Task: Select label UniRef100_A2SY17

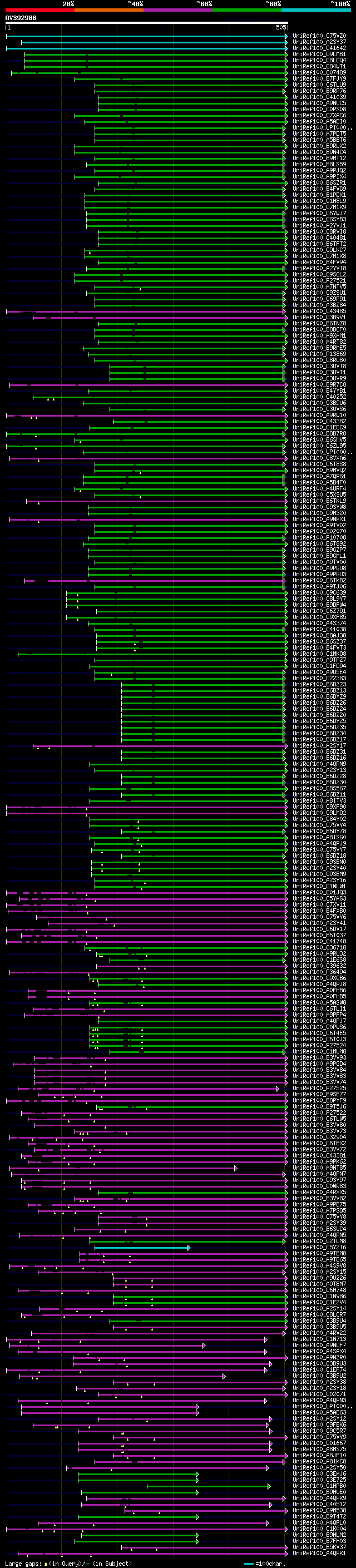Action: point(319,746)
